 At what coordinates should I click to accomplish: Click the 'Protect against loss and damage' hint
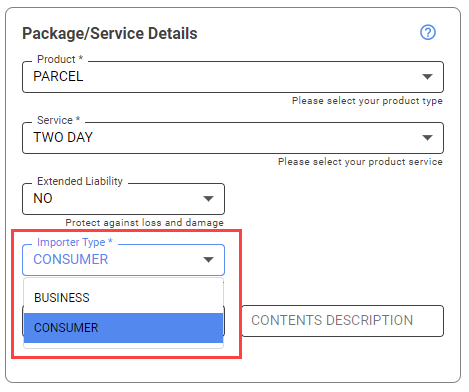point(144,222)
